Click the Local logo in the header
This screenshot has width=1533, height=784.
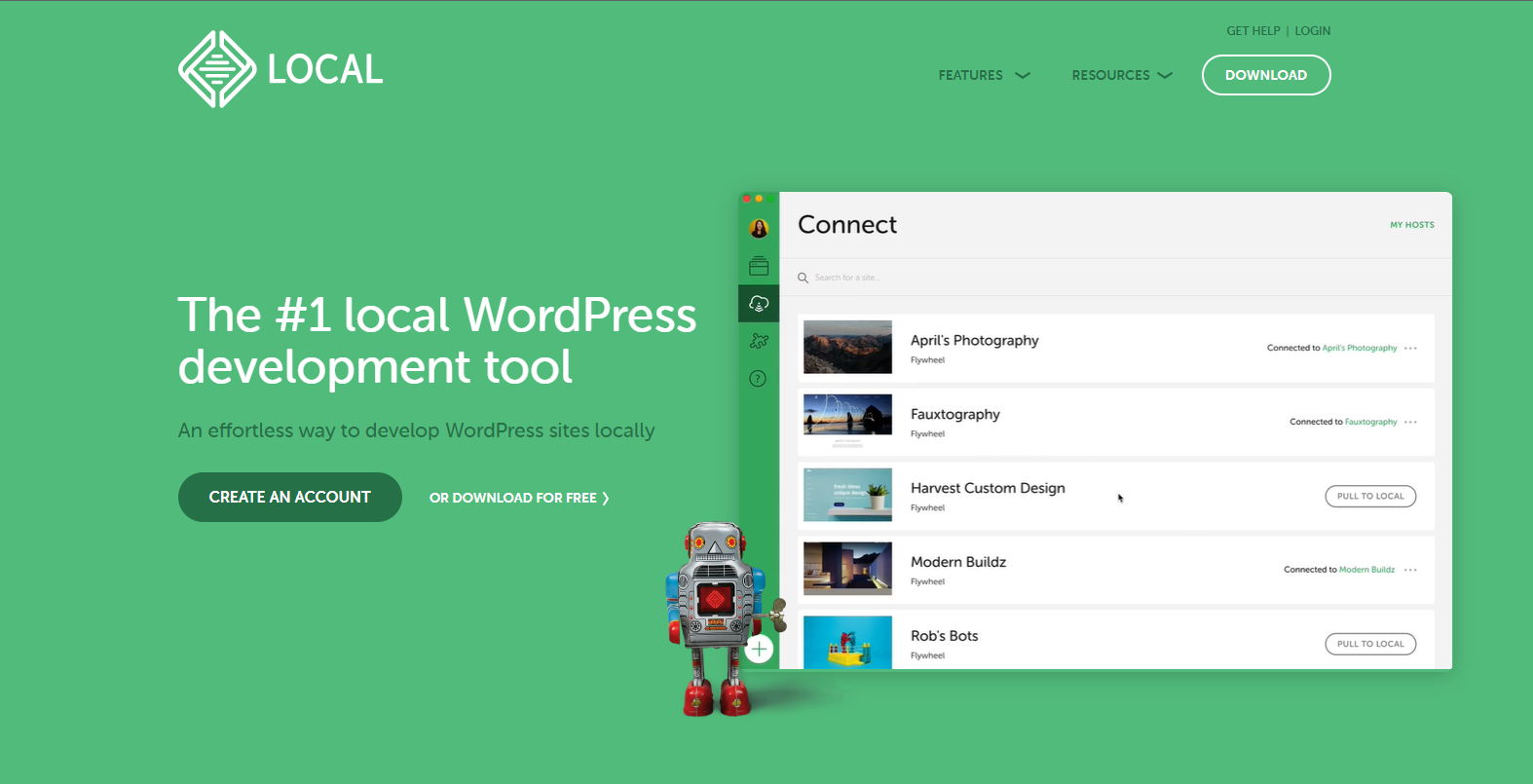[x=280, y=69]
